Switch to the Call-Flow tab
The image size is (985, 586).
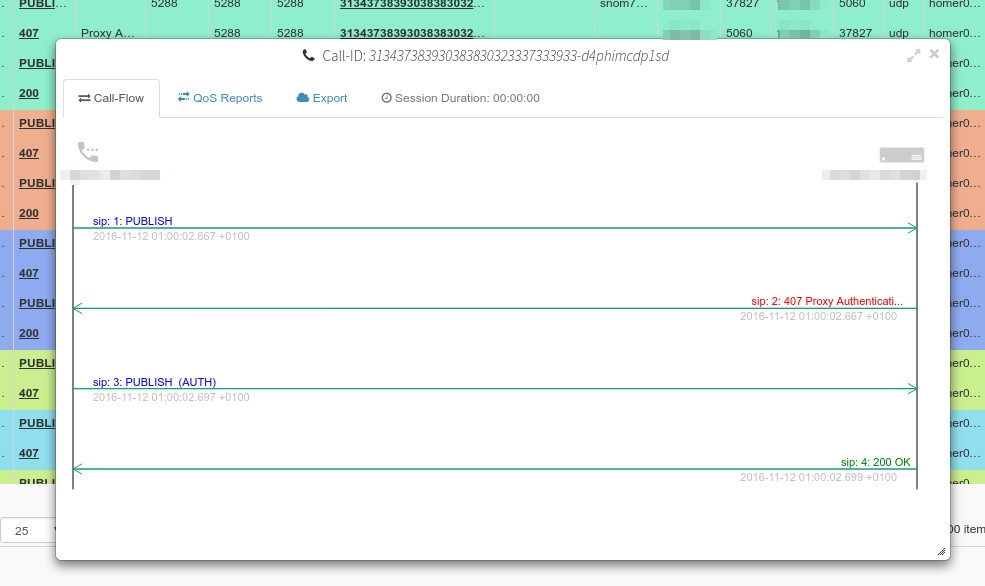[x=111, y=98]
